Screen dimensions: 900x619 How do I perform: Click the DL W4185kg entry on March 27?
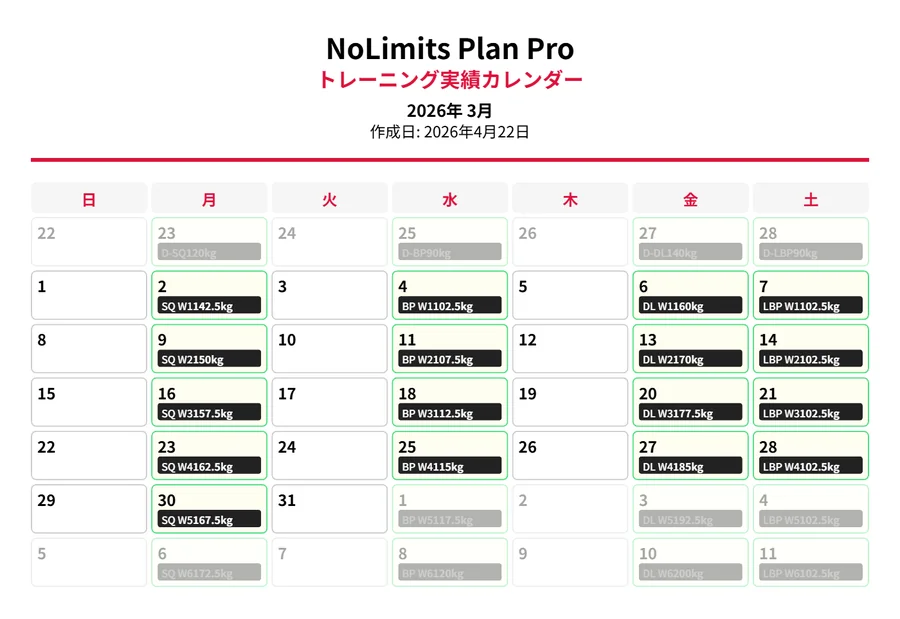[x=690, y=466]
